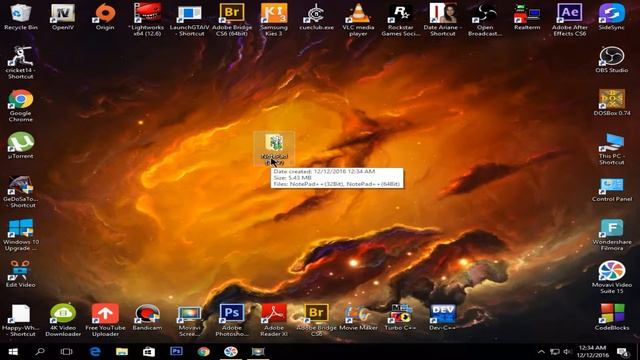Open the network tray icon
The width and height of the screenshot is (640, 360).
click(555, 351)
